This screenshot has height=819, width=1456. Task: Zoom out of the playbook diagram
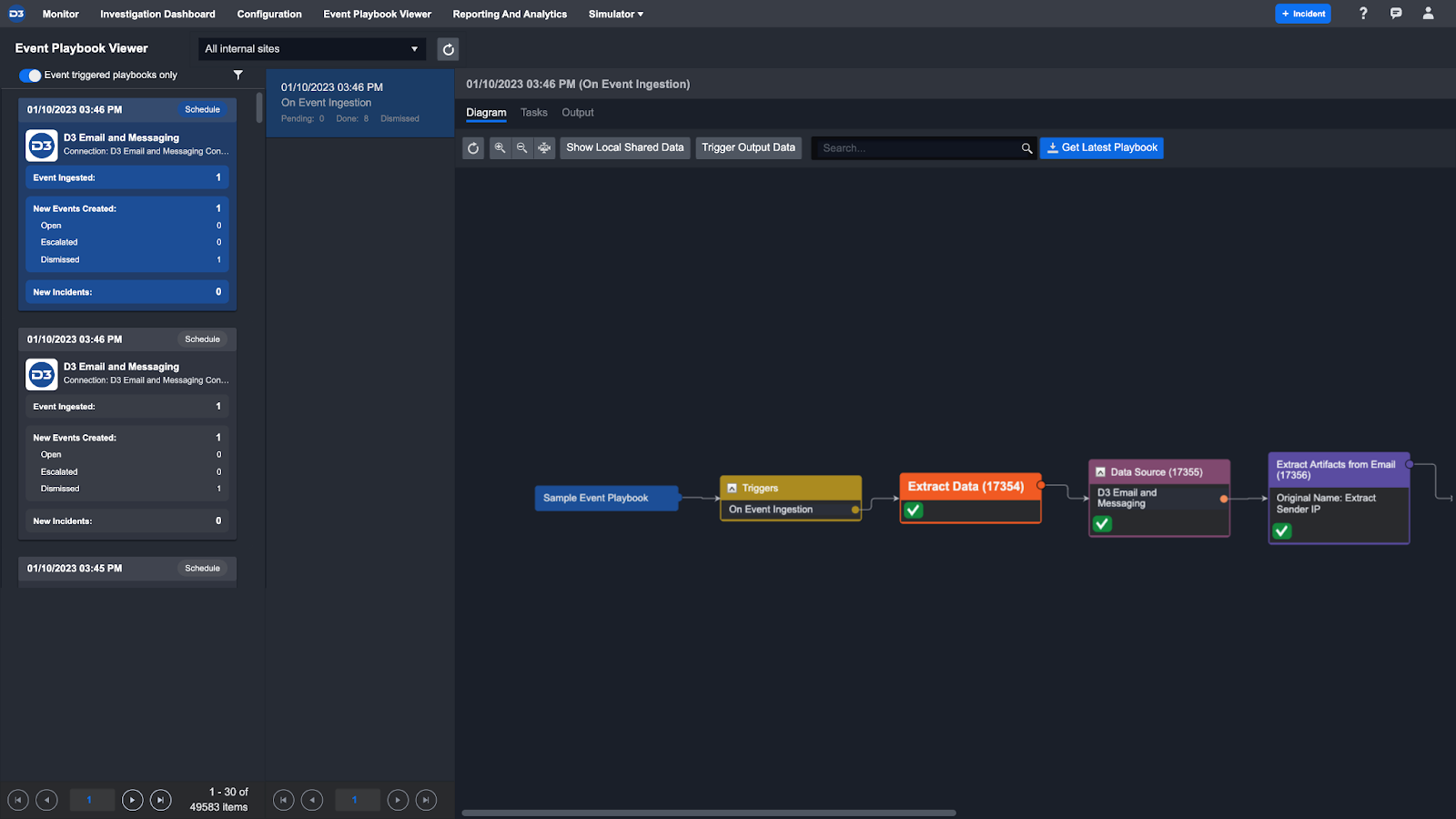click(x=521, y=147)
